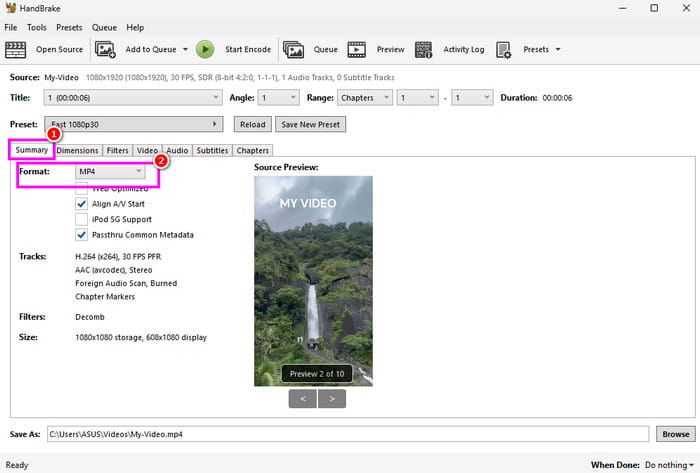Screen dimensions: 700x473
Task: Open the end chapter dropdown
Action: [472, 98]
